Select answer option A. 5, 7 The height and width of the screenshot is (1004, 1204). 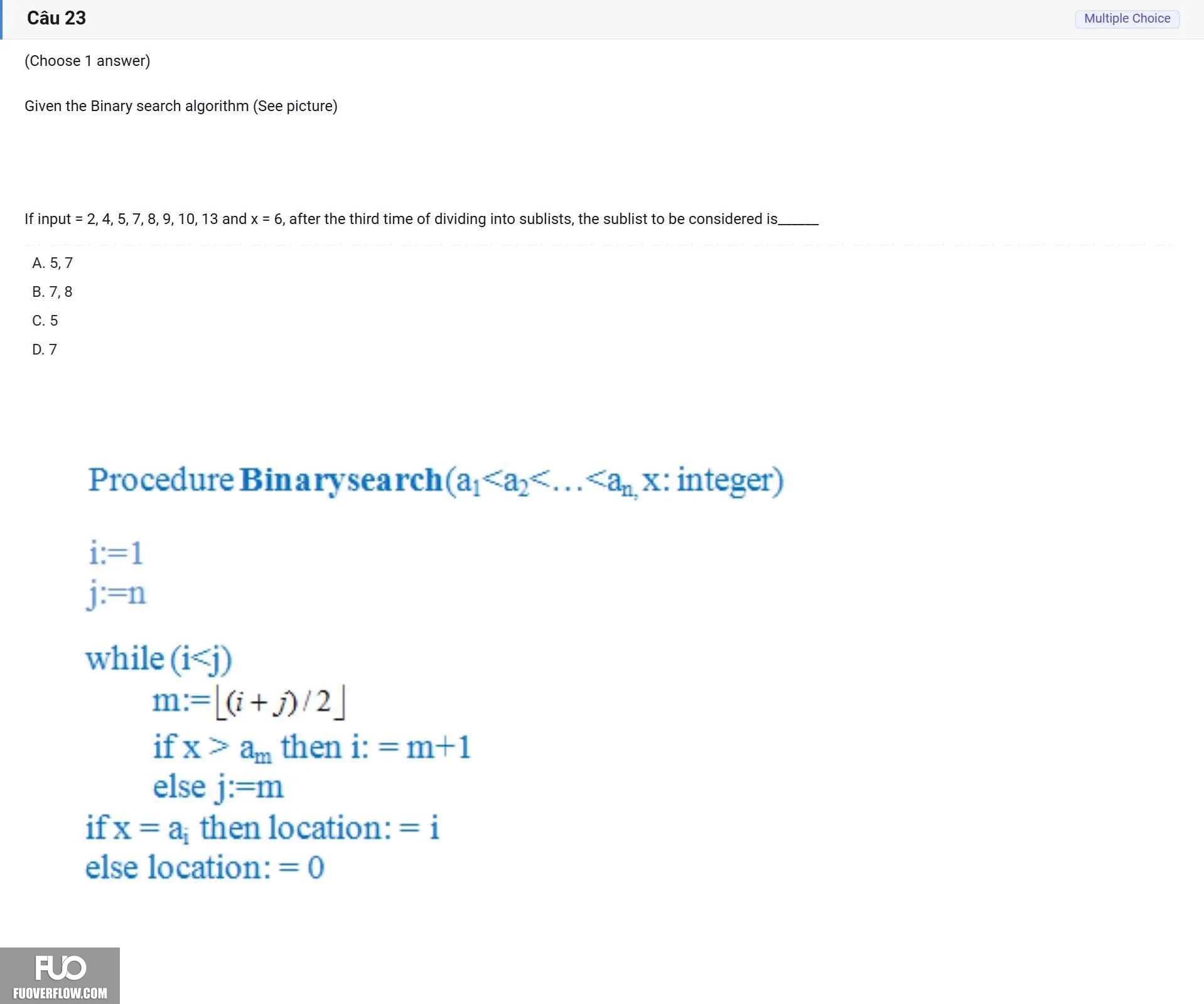click(x=53, y=263)
